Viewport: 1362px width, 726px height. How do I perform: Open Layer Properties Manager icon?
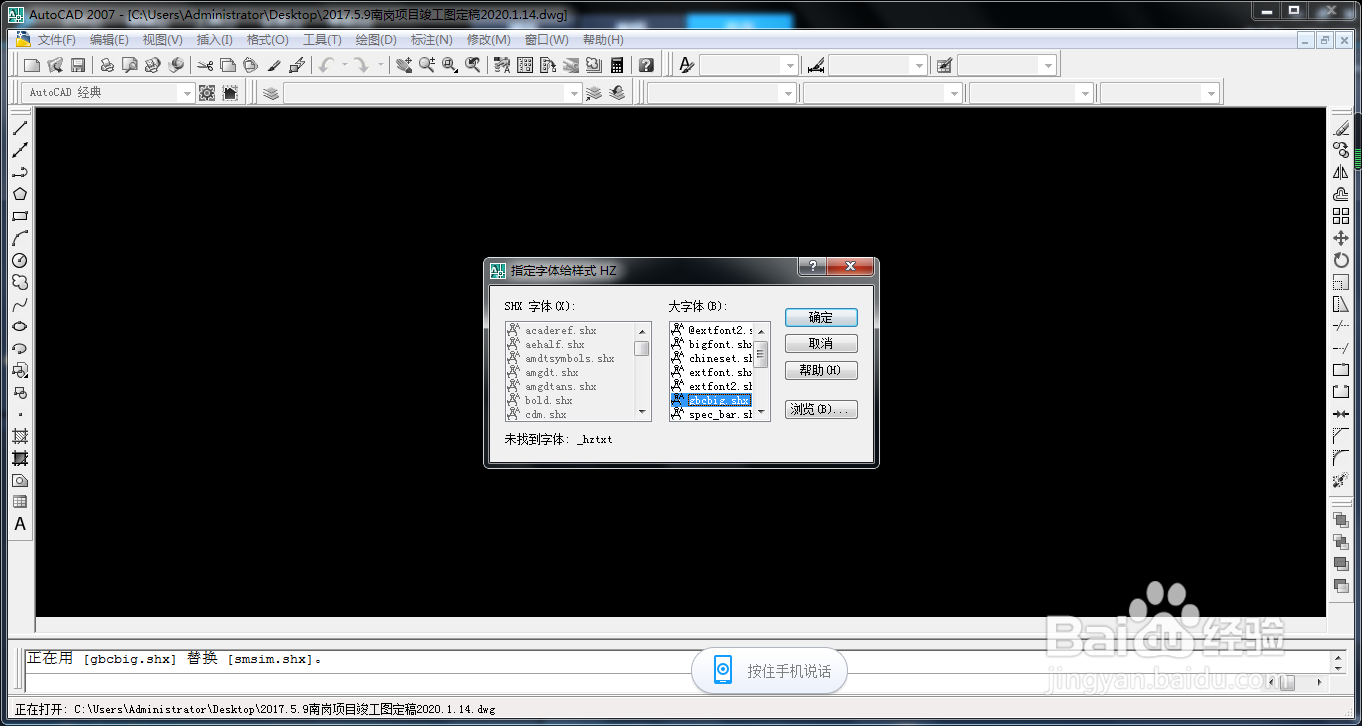click(271, 93)
